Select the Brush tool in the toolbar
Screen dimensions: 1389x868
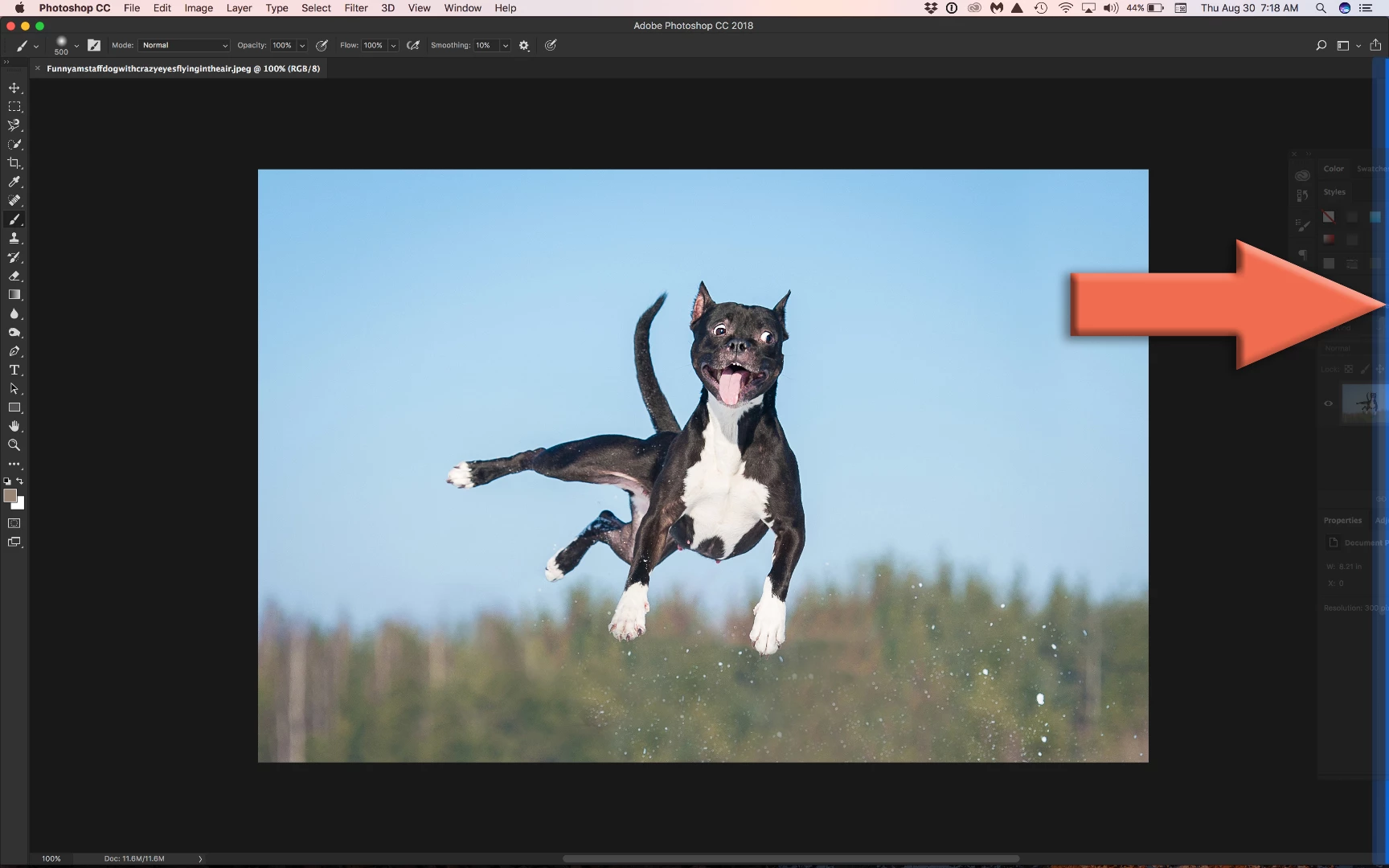click(x=14, y=219)
